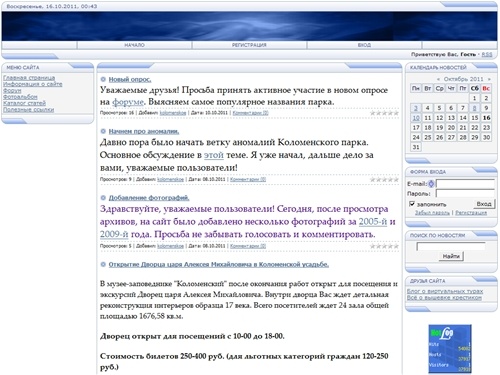Click the bullet icon beside Начнем про аномалии
The height and width of the screenshot is (375, 500).
click(x=103, y=131)
